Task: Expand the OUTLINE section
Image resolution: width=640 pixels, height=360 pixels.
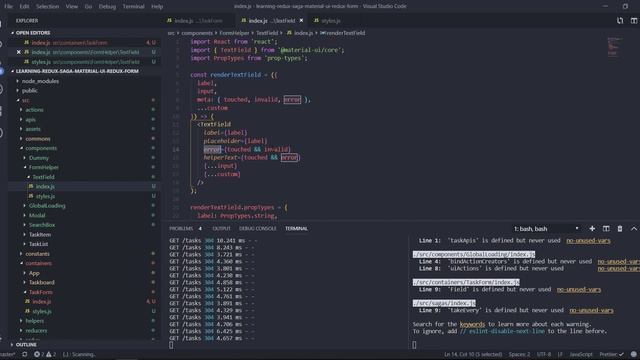Action: tap(26, 344)
